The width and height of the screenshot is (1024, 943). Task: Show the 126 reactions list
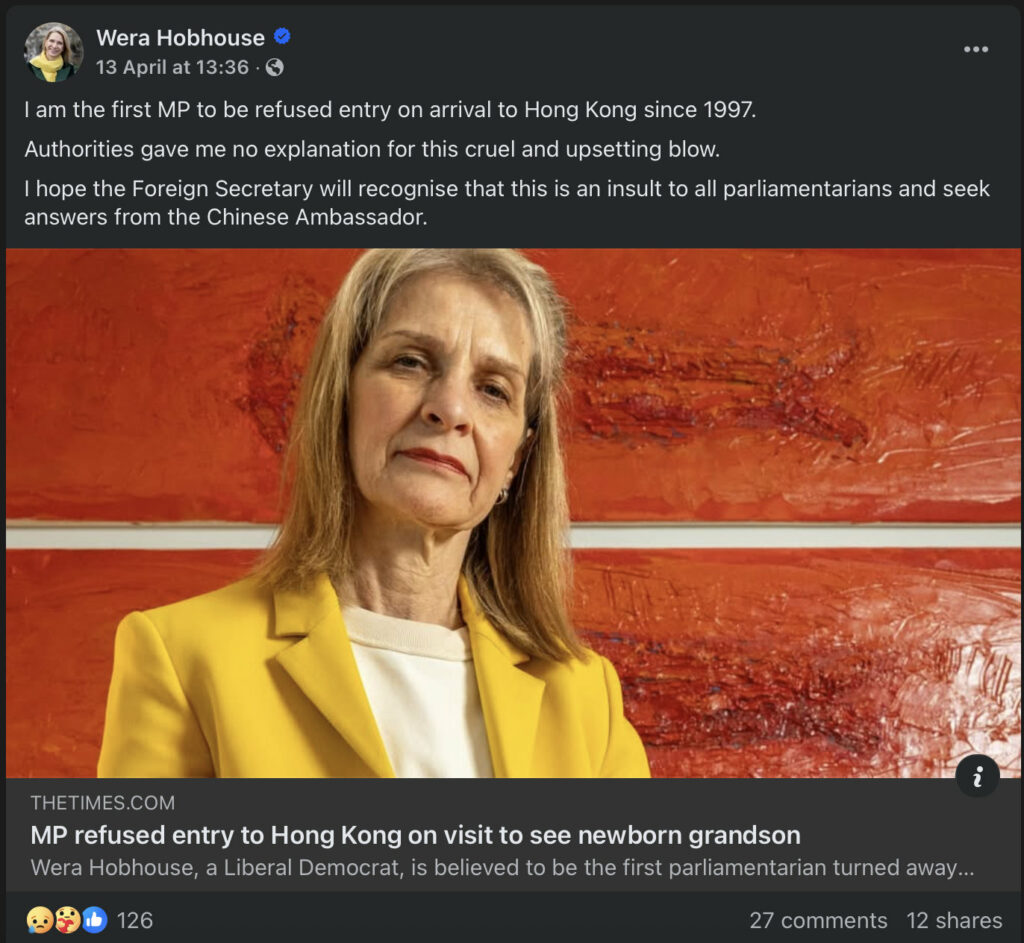135,920
